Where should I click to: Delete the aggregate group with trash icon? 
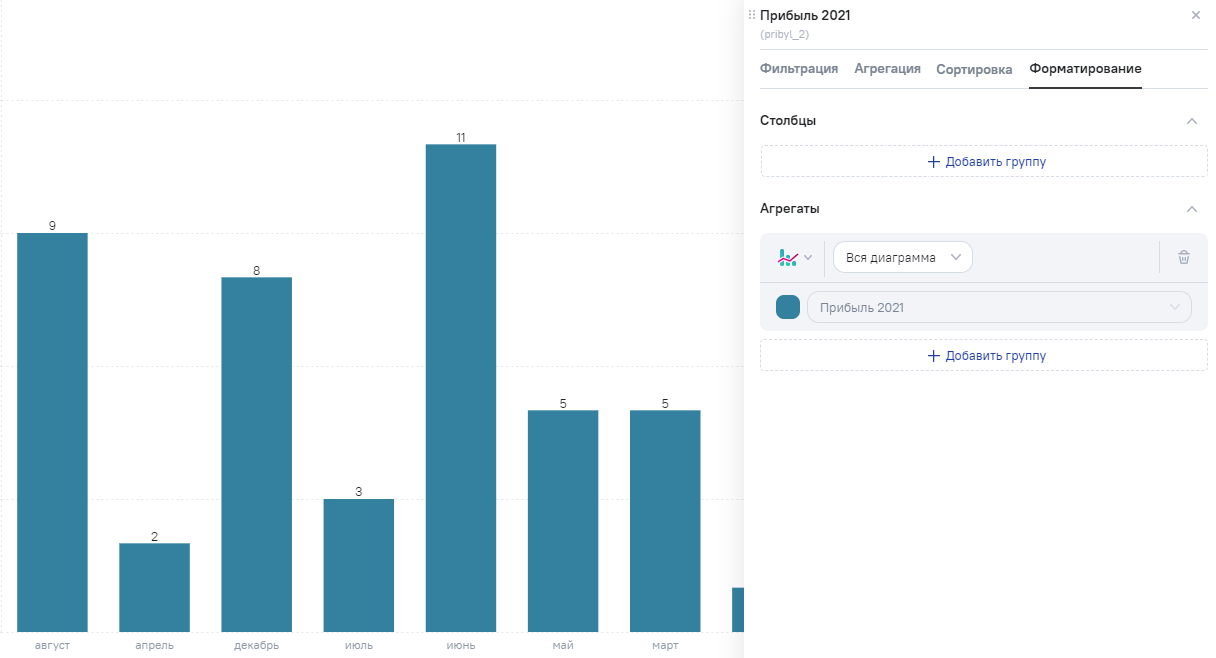[1184, 258]
